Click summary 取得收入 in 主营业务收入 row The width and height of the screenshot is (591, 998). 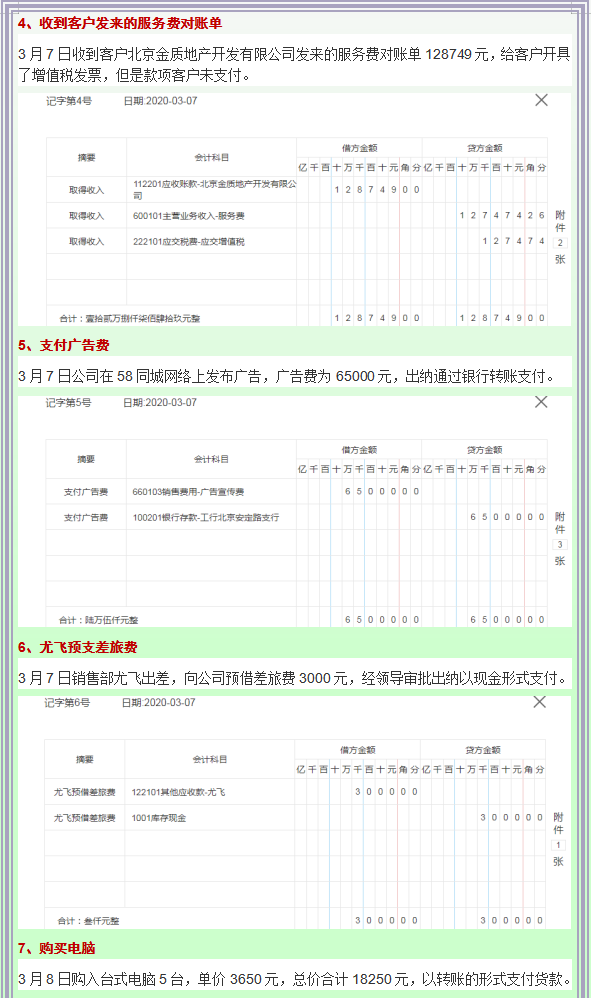pyautogui.click(x=87, y=216)
